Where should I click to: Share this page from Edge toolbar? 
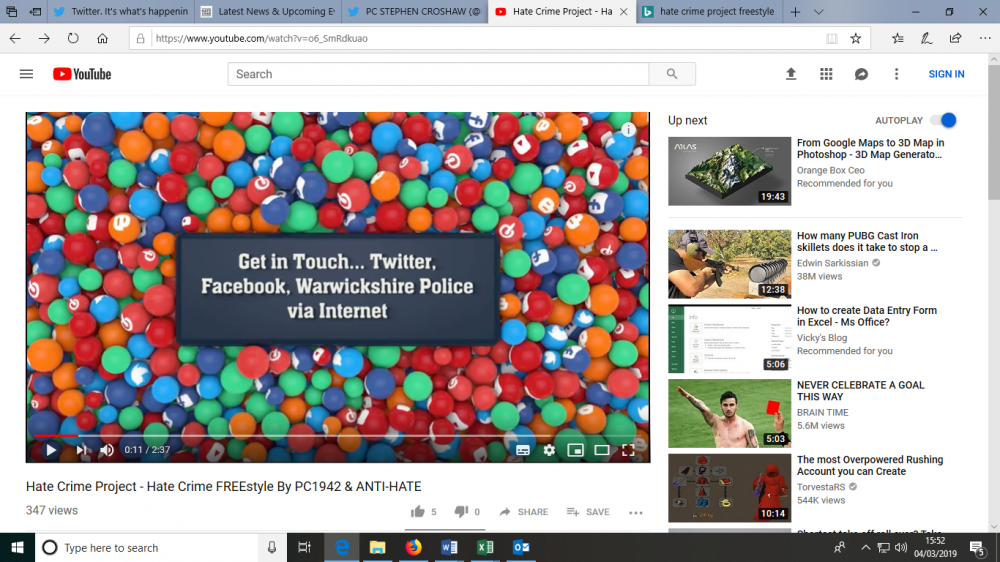955,38
